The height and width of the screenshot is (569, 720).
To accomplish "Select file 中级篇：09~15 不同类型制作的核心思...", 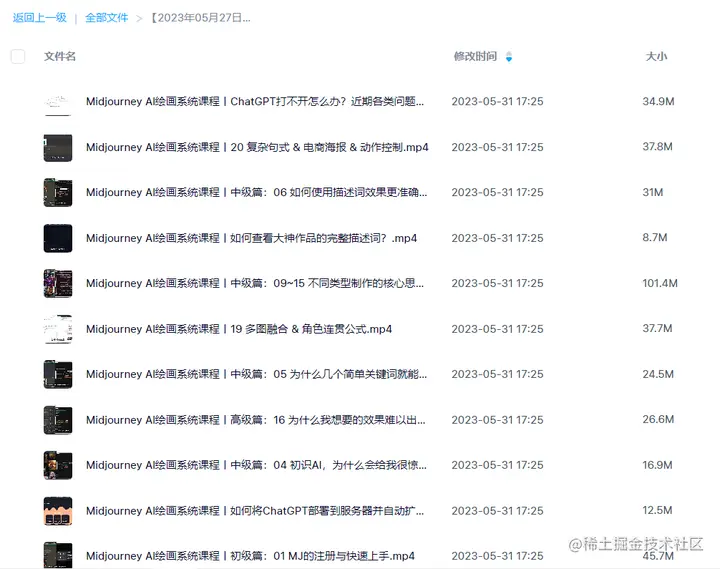I will (255, 283).
